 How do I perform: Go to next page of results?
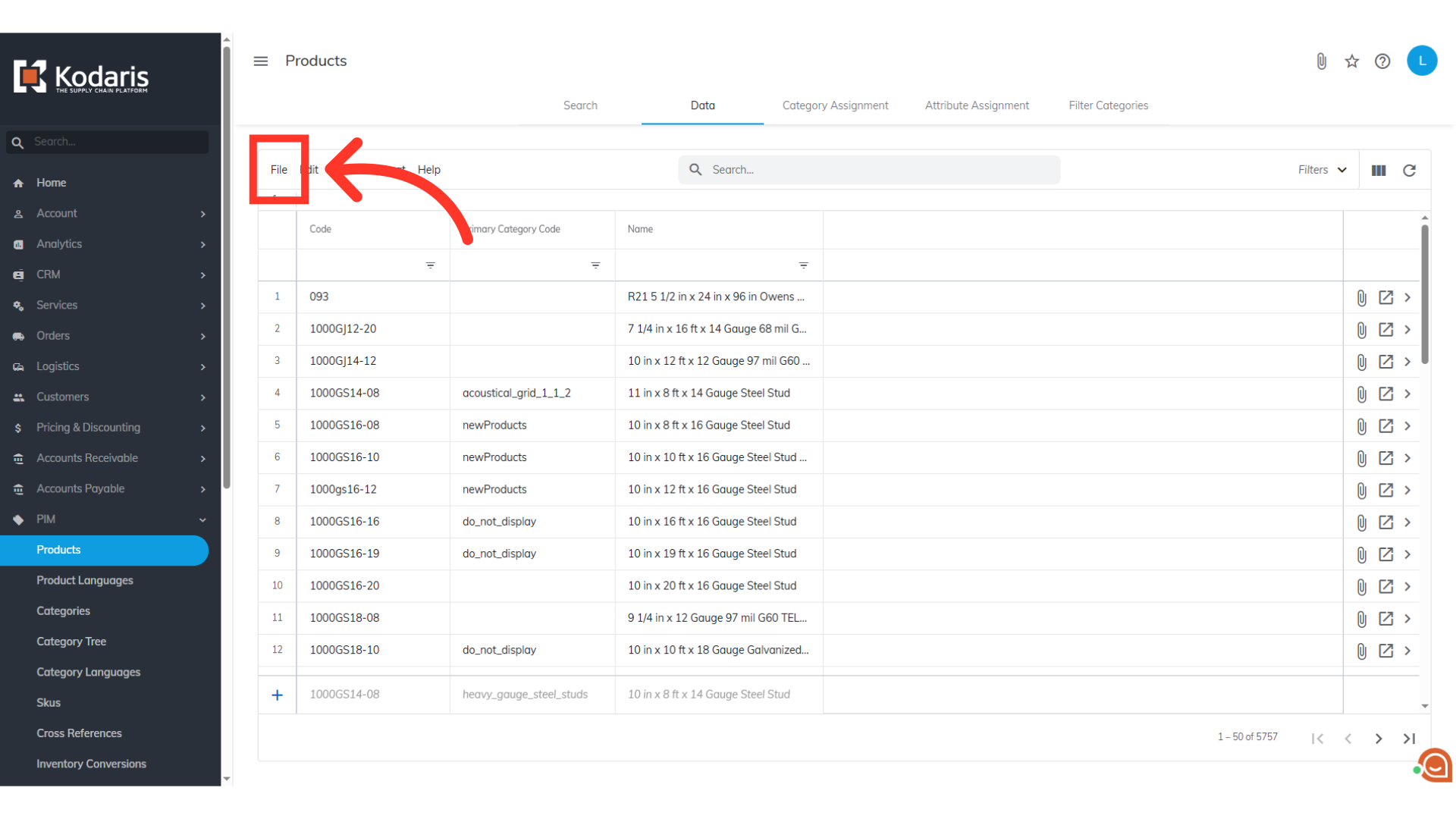[1379, 739]
